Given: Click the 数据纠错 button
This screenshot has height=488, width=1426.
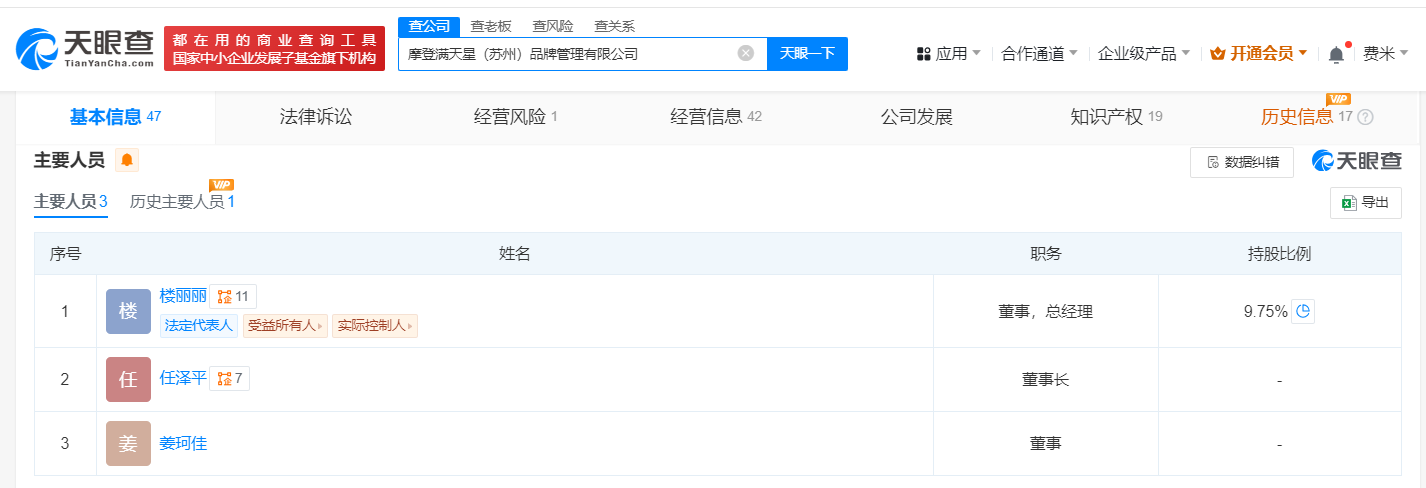Looking at the screenshot, I should tap(1241, 162).
